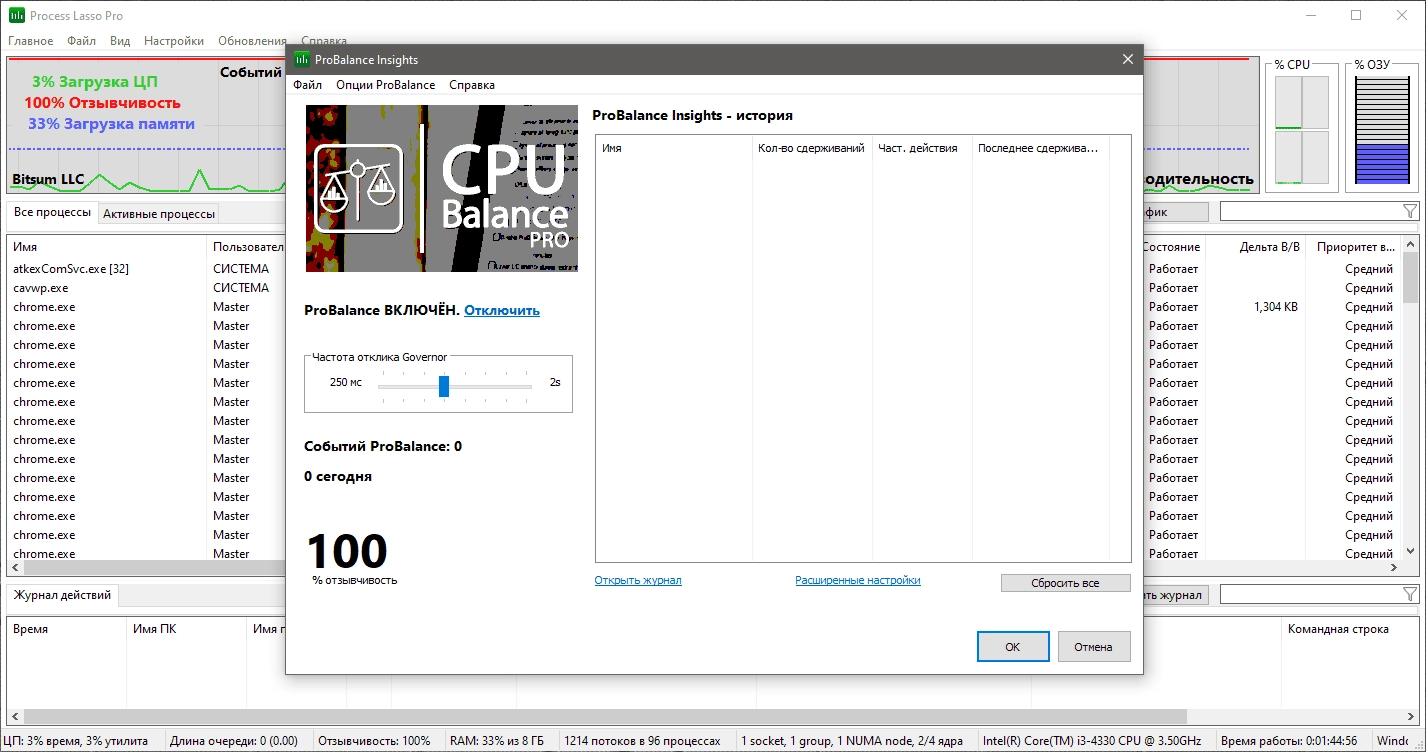Click the Governor response frequency slider thumb

[x=444, y=386]
